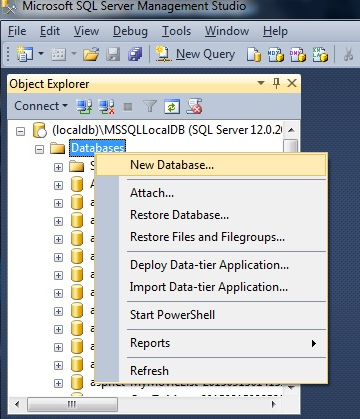Screen dimensions: 360x419
Task: Choose New Database... from context menu
Action: click(211, 165)
